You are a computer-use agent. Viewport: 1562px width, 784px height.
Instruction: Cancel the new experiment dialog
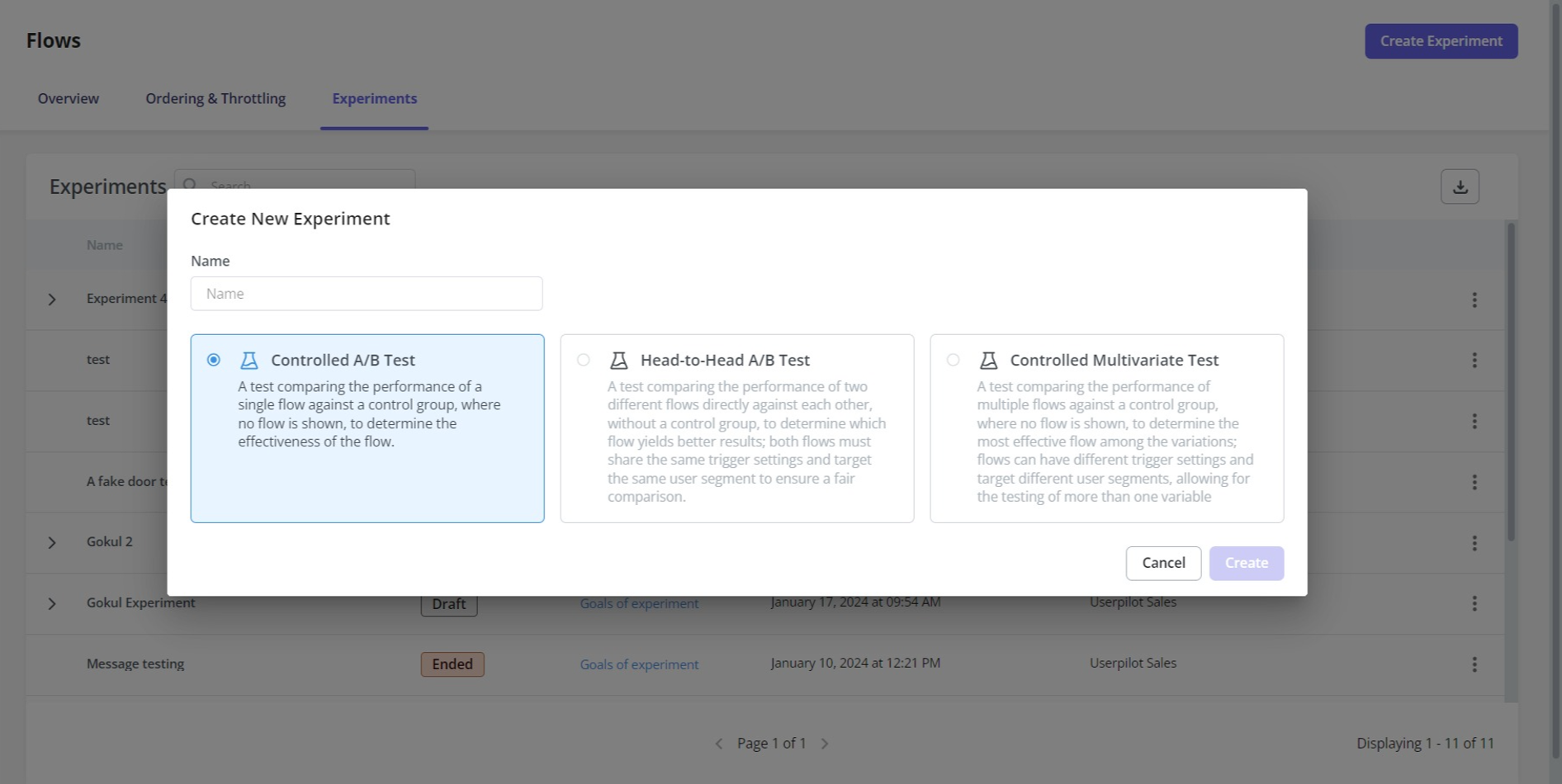tap(1162, 563)
